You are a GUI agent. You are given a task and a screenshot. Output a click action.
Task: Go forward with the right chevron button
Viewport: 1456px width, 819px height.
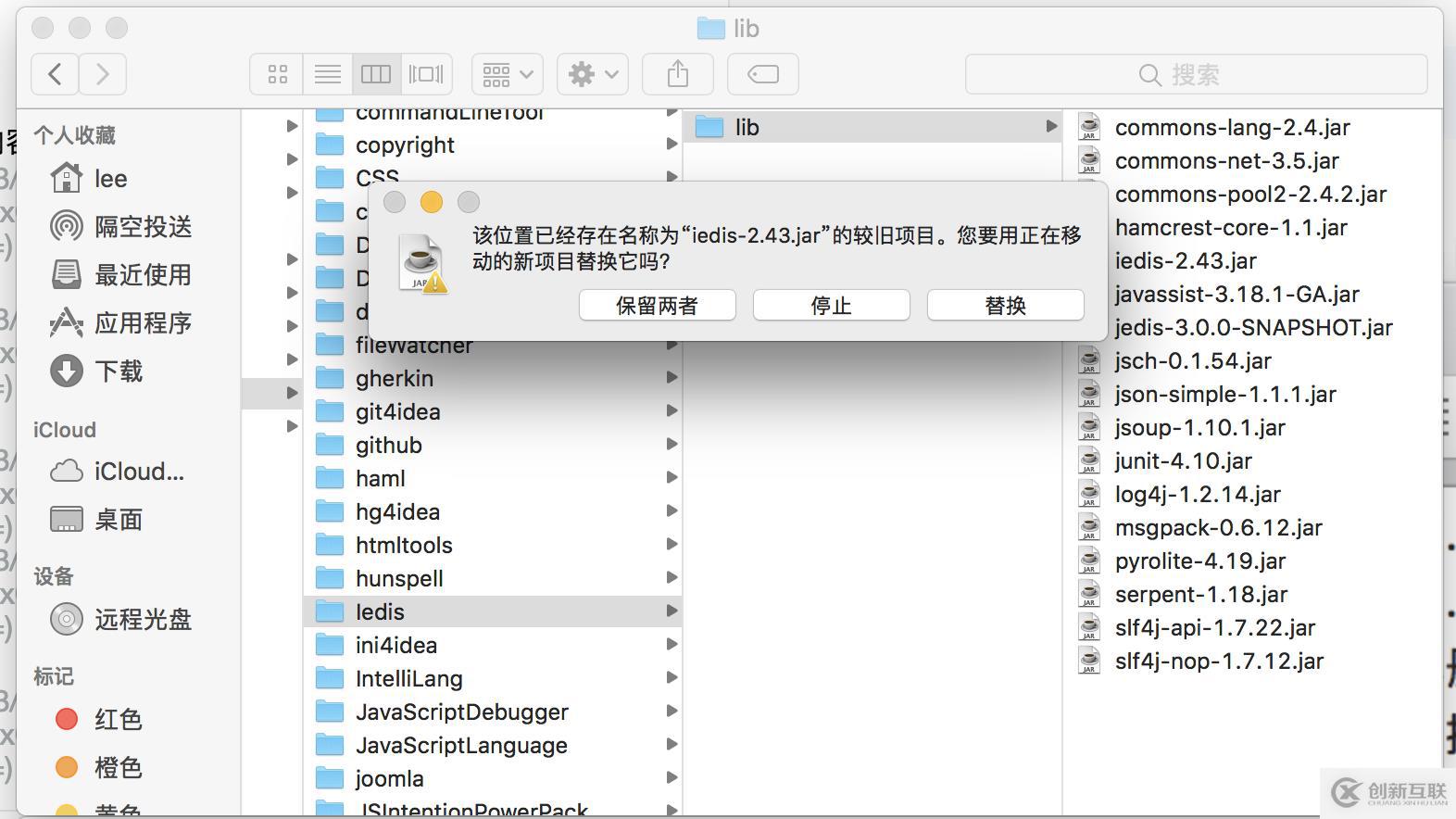(x=103, y=74)
